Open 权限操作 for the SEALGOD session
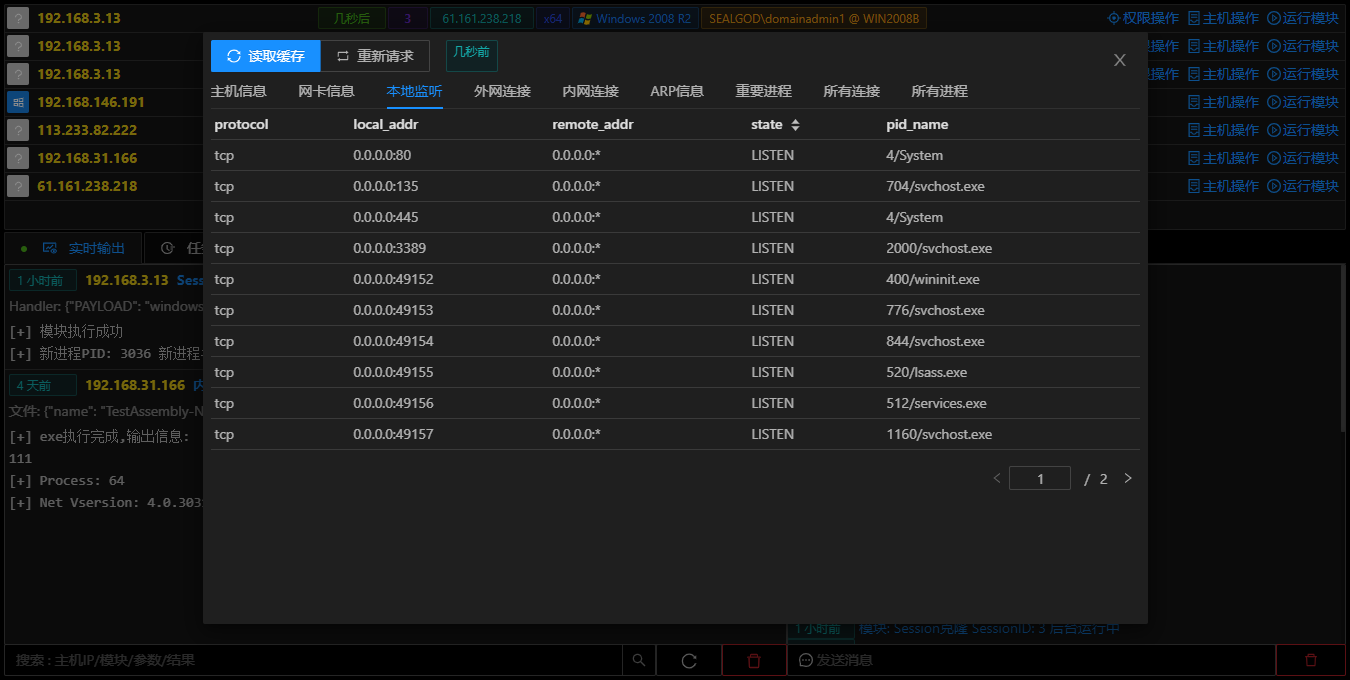 1143,18
